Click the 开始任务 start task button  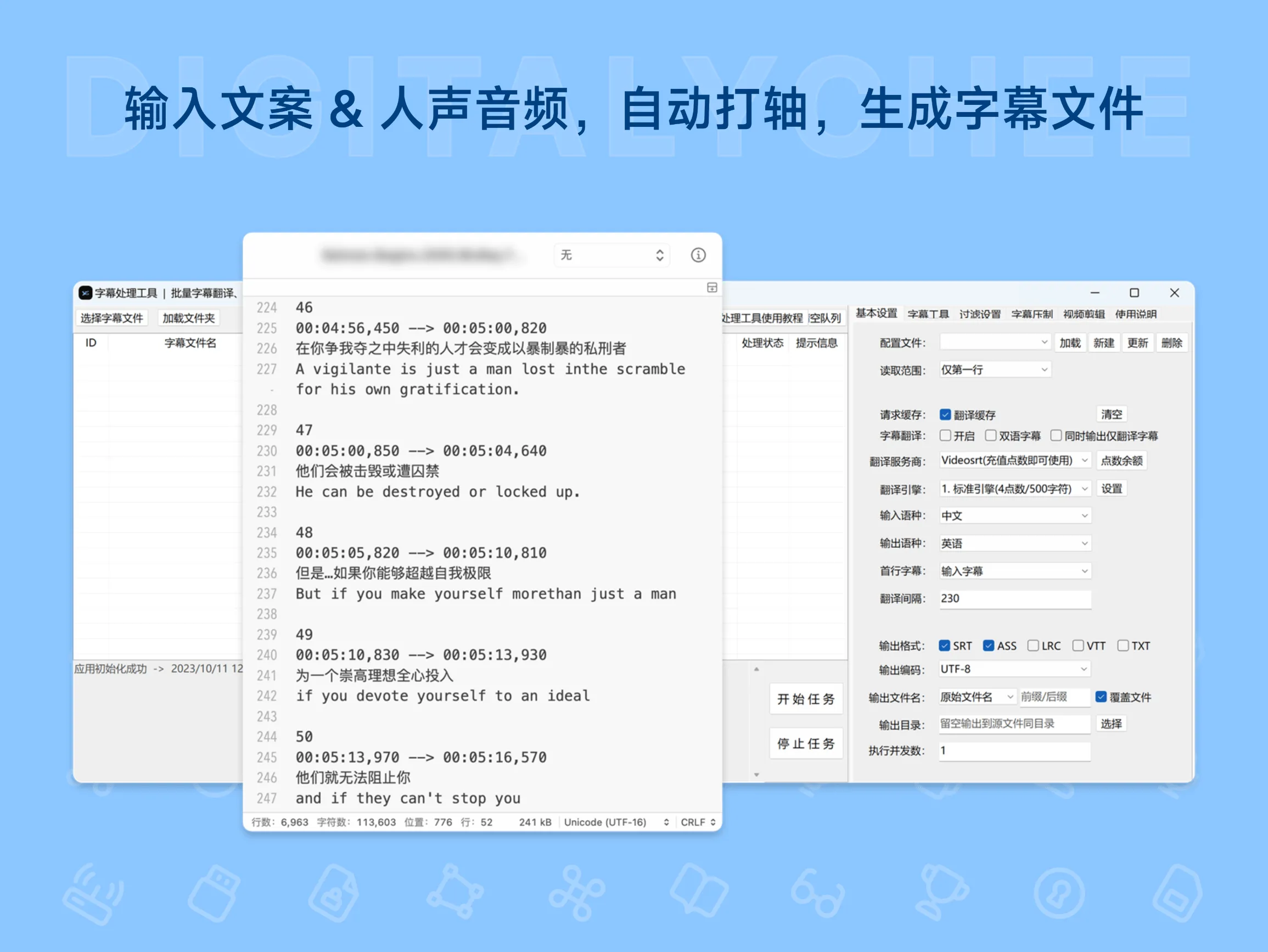tap(805, 699)
